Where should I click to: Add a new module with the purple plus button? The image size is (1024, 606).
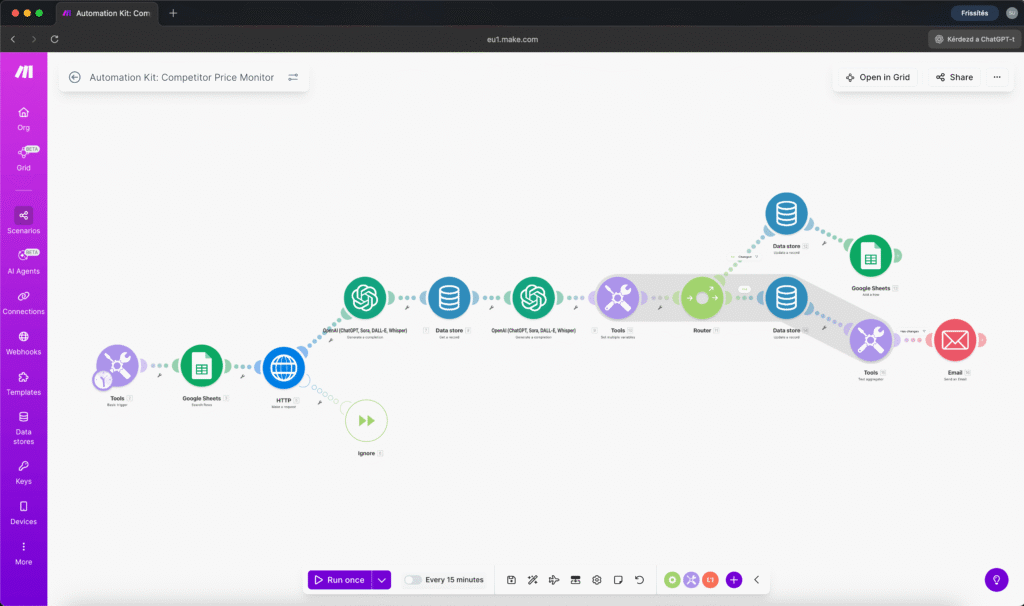[x=733, y=579]
